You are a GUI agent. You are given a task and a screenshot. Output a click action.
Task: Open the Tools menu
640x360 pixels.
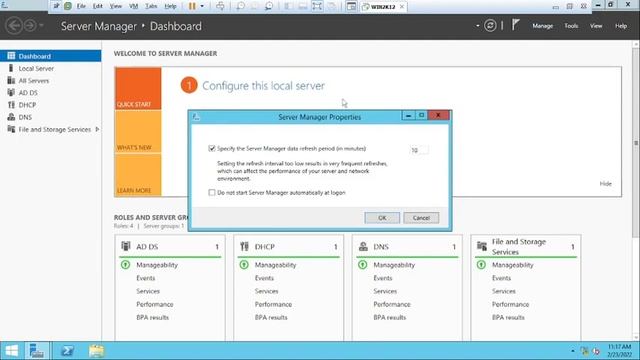571,26
